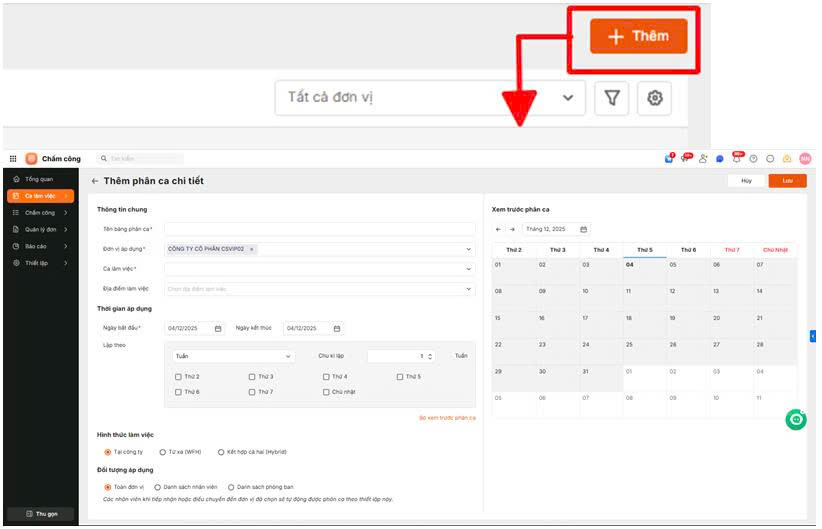The image size is (822, 529).
Task: Go to previous month in preview calendar
Action: tap(498, 229)
